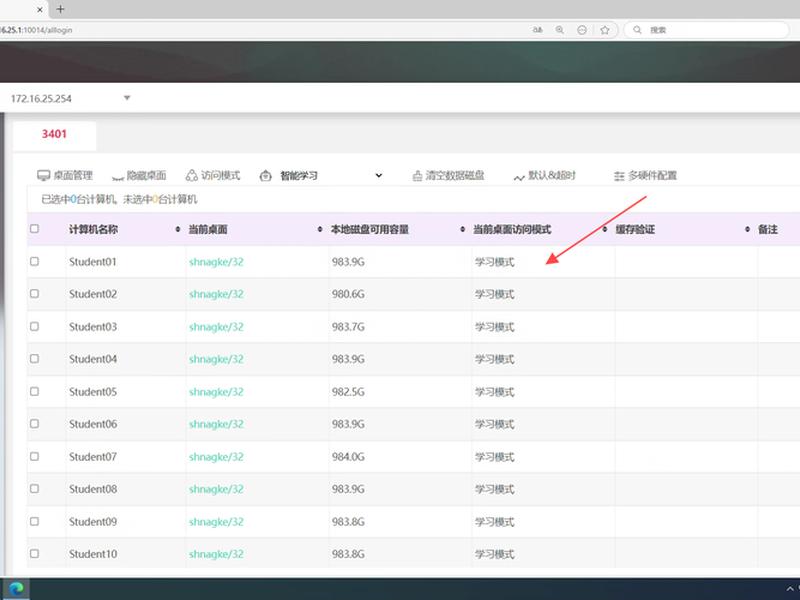
Task: Click 清空数据磁盘 clear data disk
Action: click(448, 176)
